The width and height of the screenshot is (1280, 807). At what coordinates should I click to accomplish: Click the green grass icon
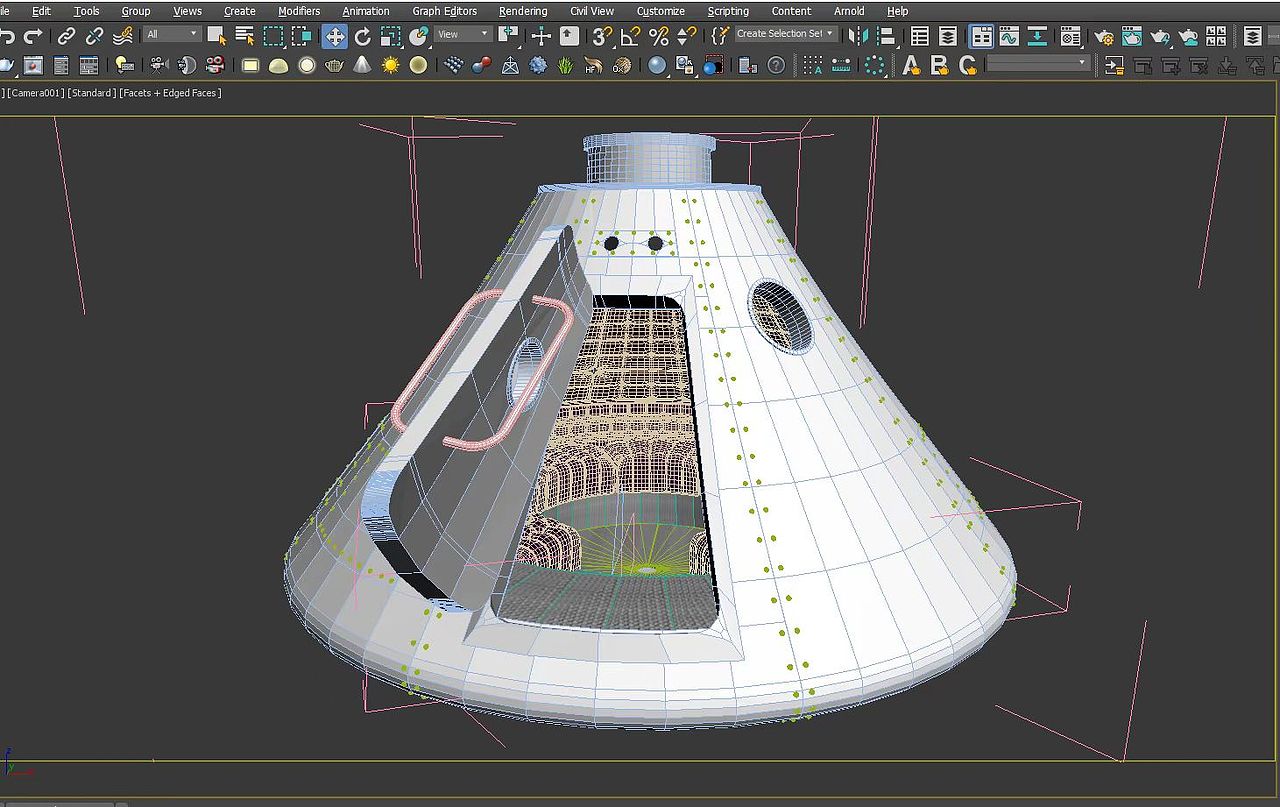click(566, 65)
